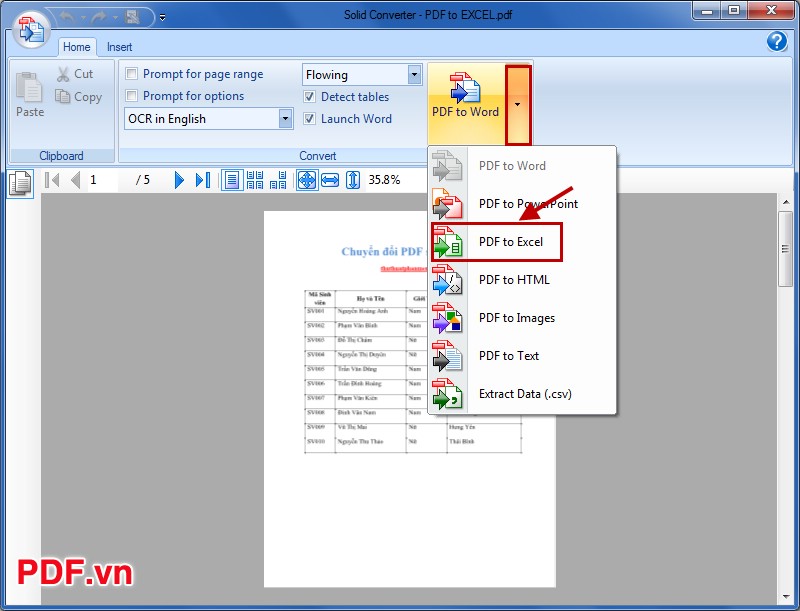800x611 pixels.
Task: Open the Redo history dropdown arrow
Action: (x=114, y=17)
